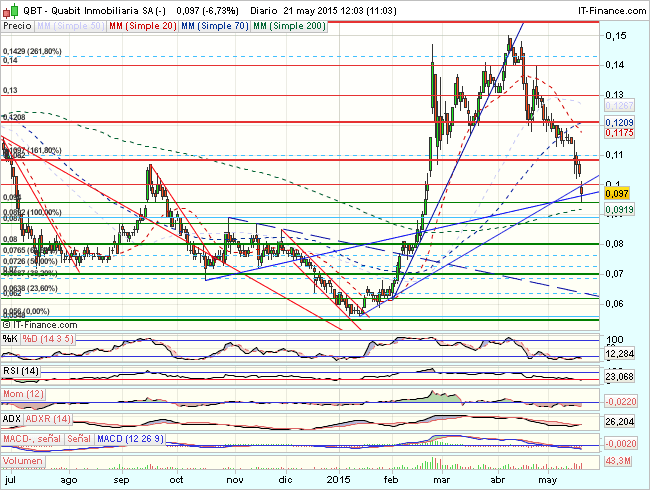Click the © IT-Finance.com copyright text in chart
The height and width of the screenshot is (490, 650).
[40, 325]
